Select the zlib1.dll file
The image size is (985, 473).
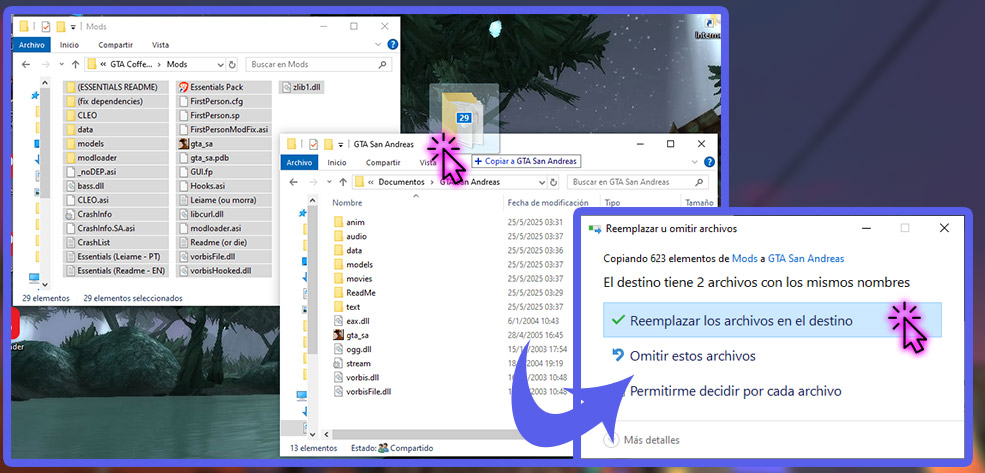(x=301, y=87)
